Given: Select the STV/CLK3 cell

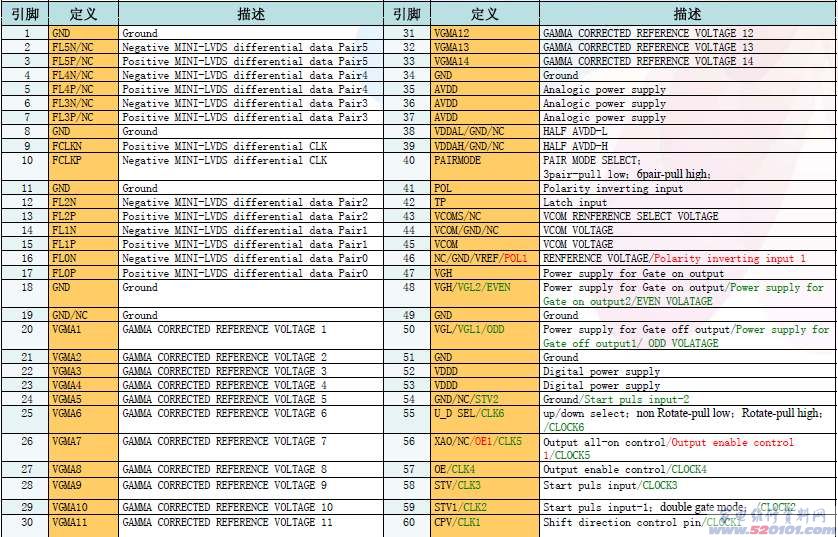Looking at the screenshot, I should pos(484,486).
